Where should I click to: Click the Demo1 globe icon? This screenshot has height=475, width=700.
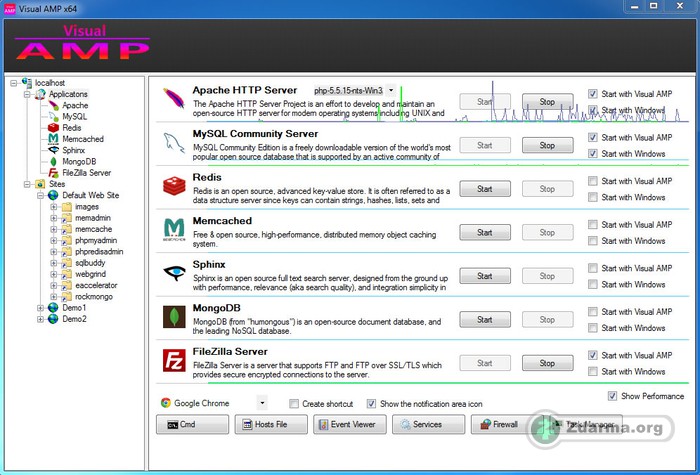53,308
